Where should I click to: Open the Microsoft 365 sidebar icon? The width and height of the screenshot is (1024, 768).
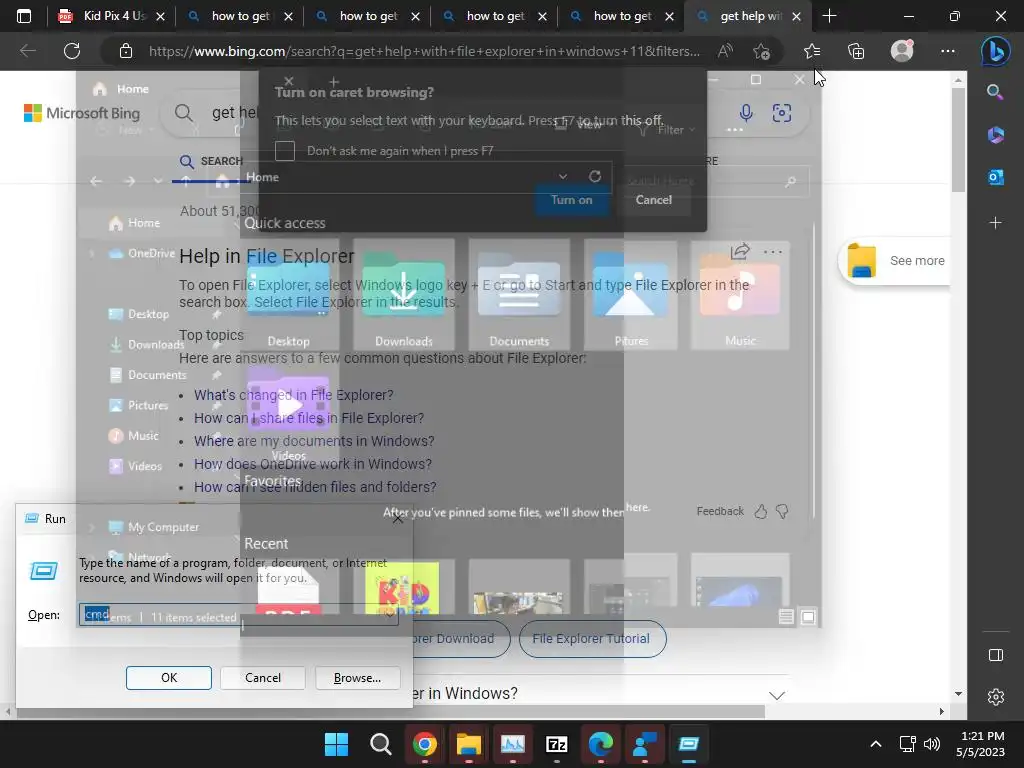point(995,135)
